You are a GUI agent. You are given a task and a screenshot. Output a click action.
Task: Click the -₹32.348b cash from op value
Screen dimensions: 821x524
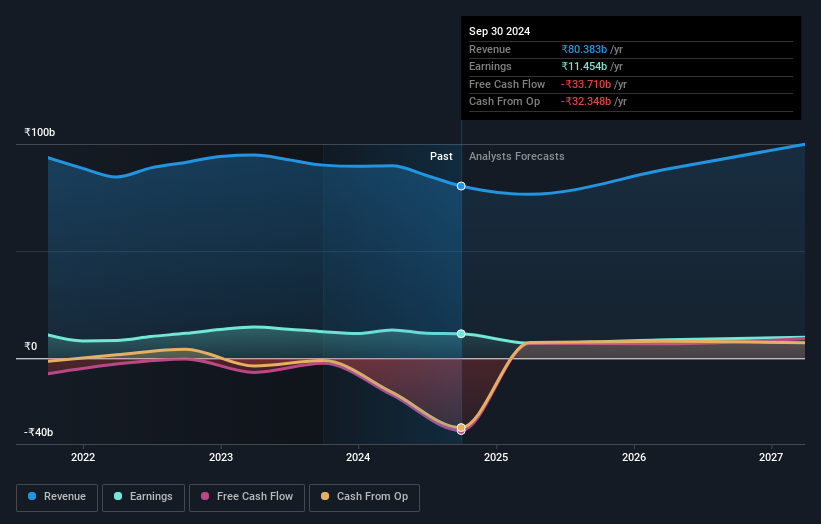click(586, 102)
